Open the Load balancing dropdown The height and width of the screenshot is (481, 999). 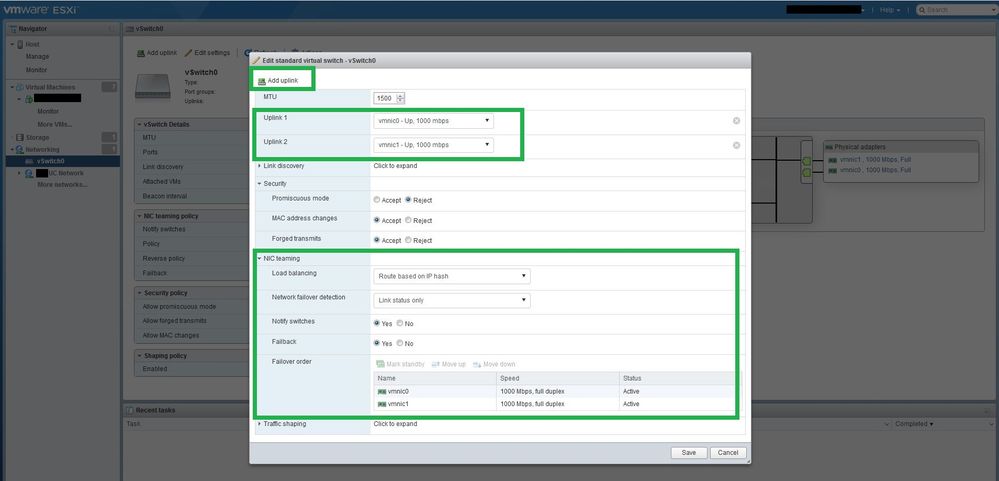click(451, 276)
